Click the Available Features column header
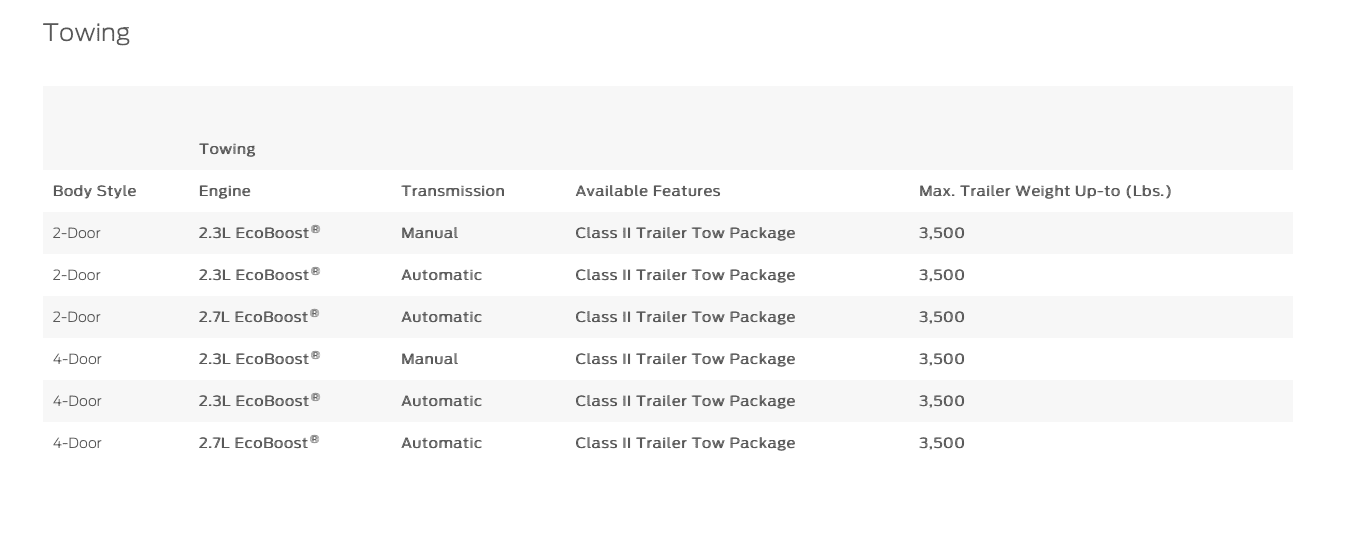The image size is (1368, 534). (x=648, y=191)
